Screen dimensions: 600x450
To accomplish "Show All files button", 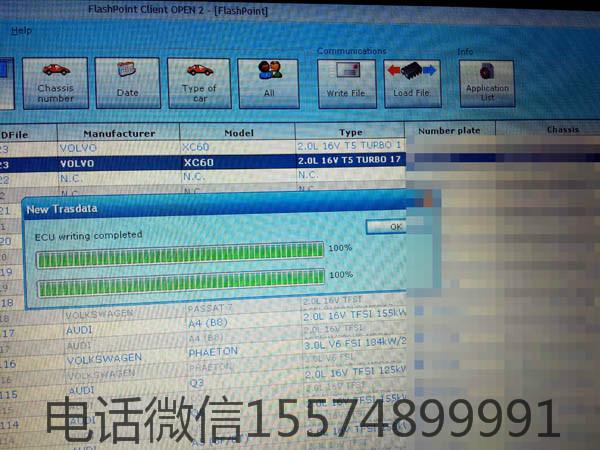I will coord(269,84).
